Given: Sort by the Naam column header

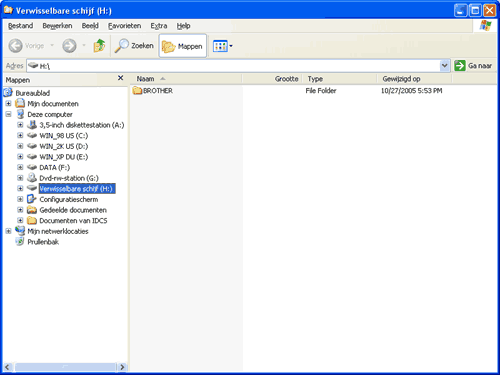Looking at the screenshot, I should tap(186, 79).
